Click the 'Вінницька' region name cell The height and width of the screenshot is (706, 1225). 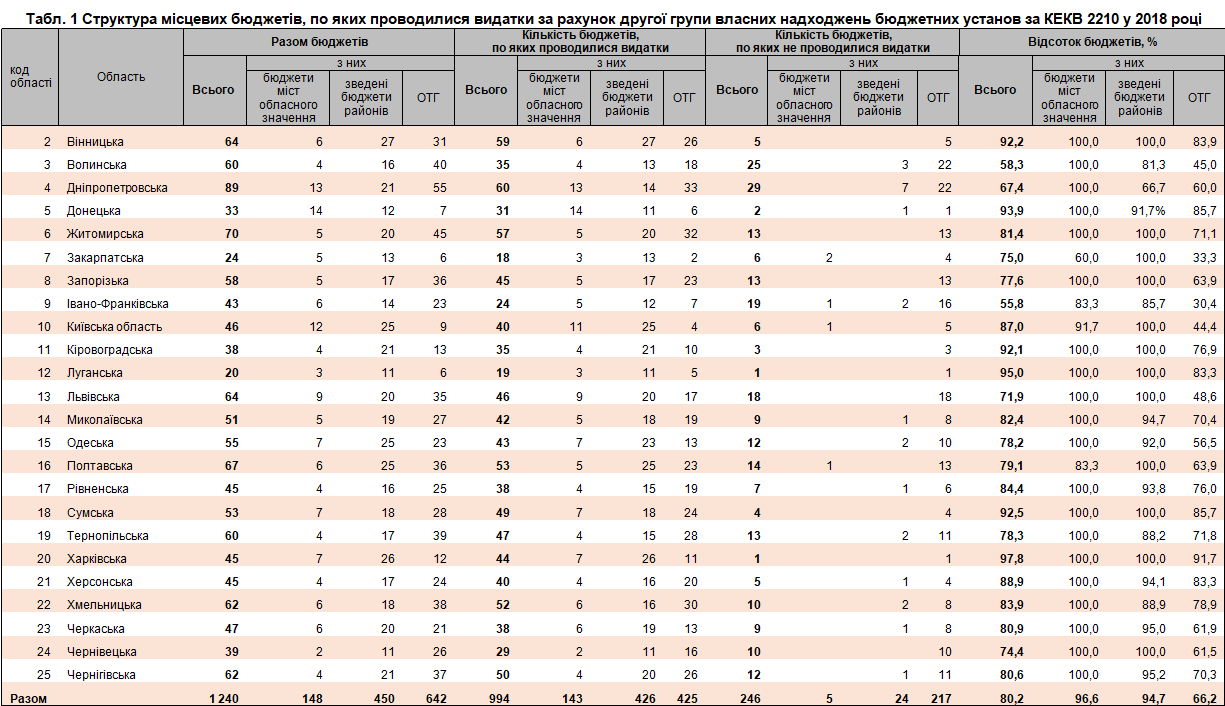tap(95, 142)
